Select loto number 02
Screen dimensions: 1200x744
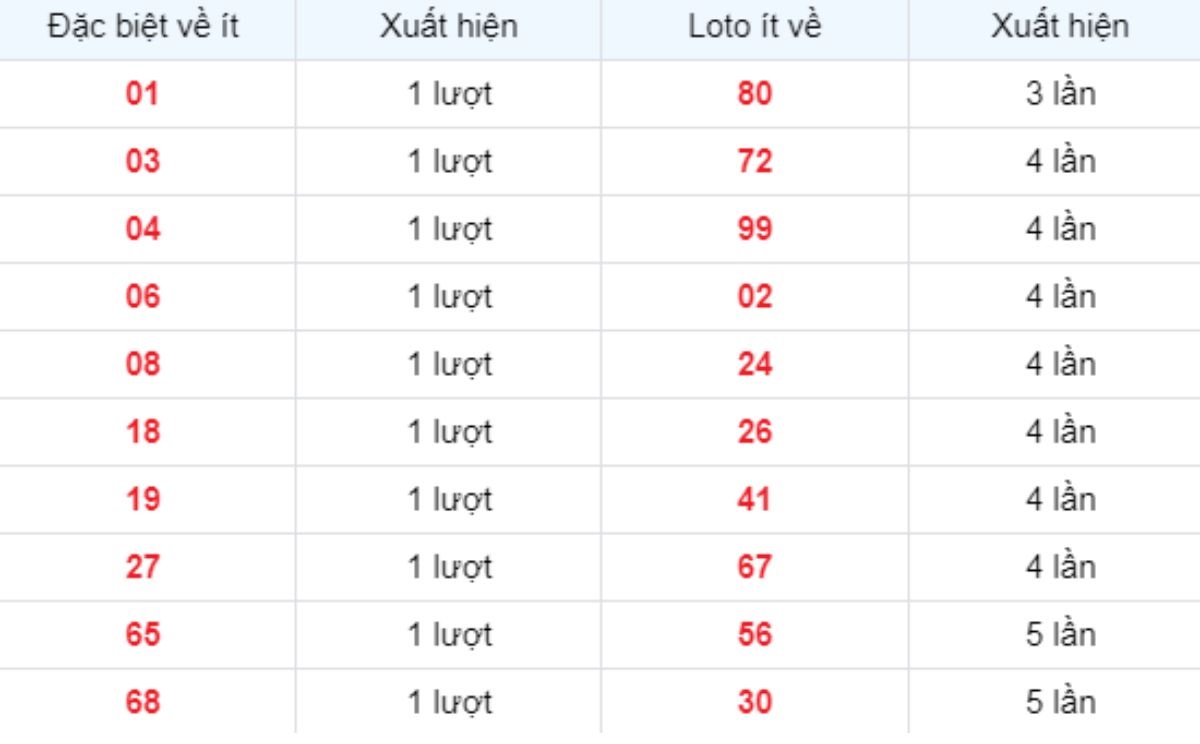click(755, 297)
